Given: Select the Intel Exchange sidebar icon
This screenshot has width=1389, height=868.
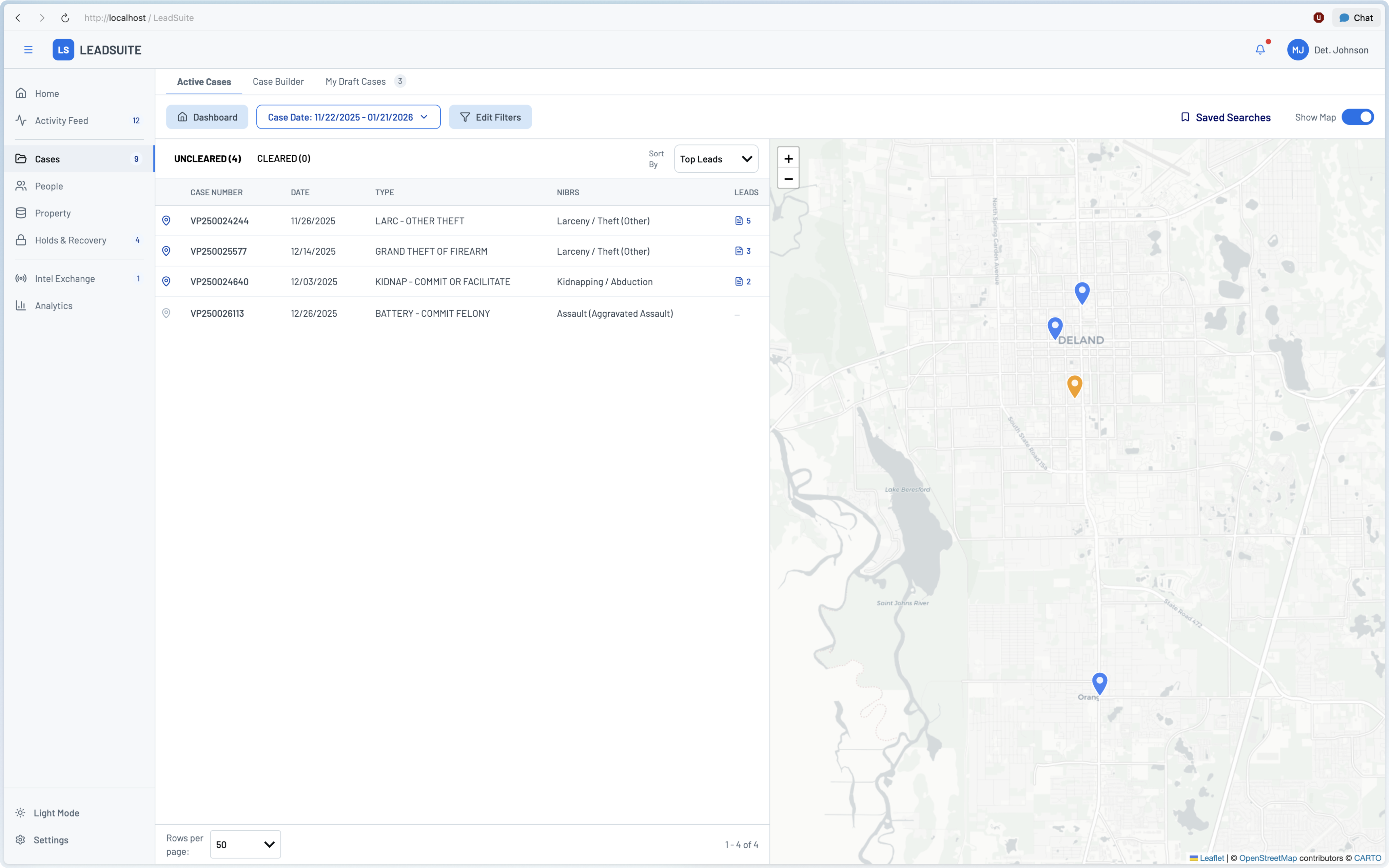Looking at the screenshot, I should (21, 278).
